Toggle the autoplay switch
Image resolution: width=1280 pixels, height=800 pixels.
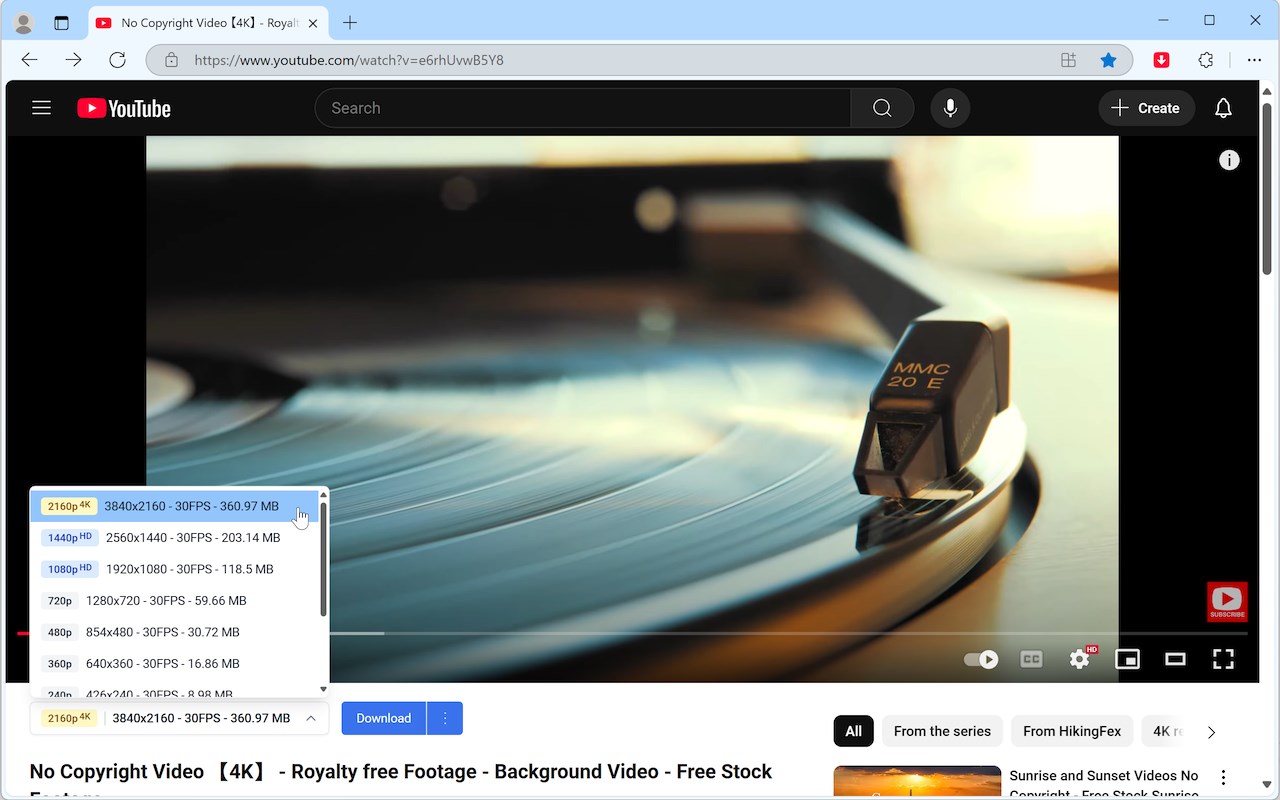point(981,659)
